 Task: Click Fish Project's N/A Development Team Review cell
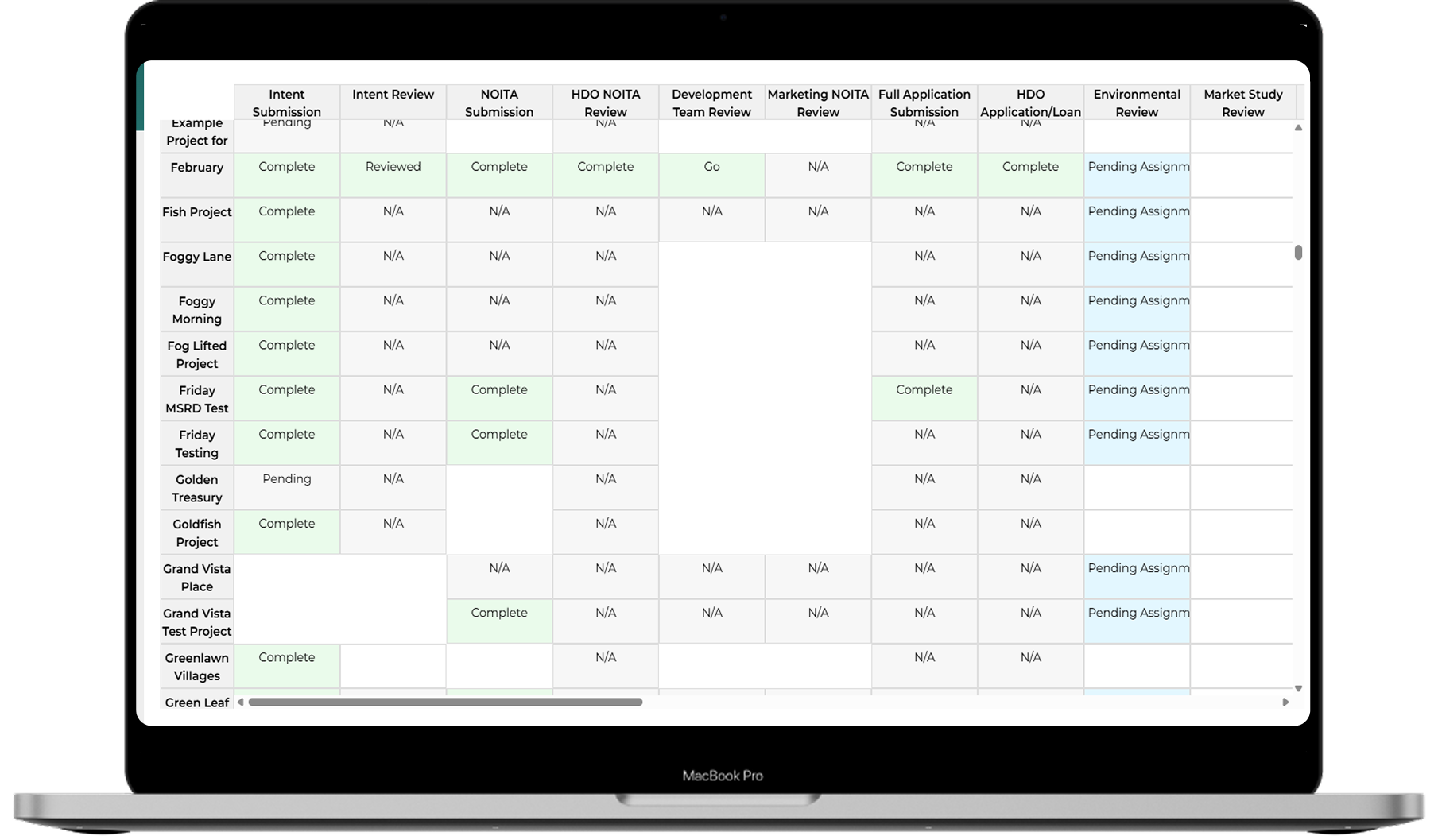point(711,220)
